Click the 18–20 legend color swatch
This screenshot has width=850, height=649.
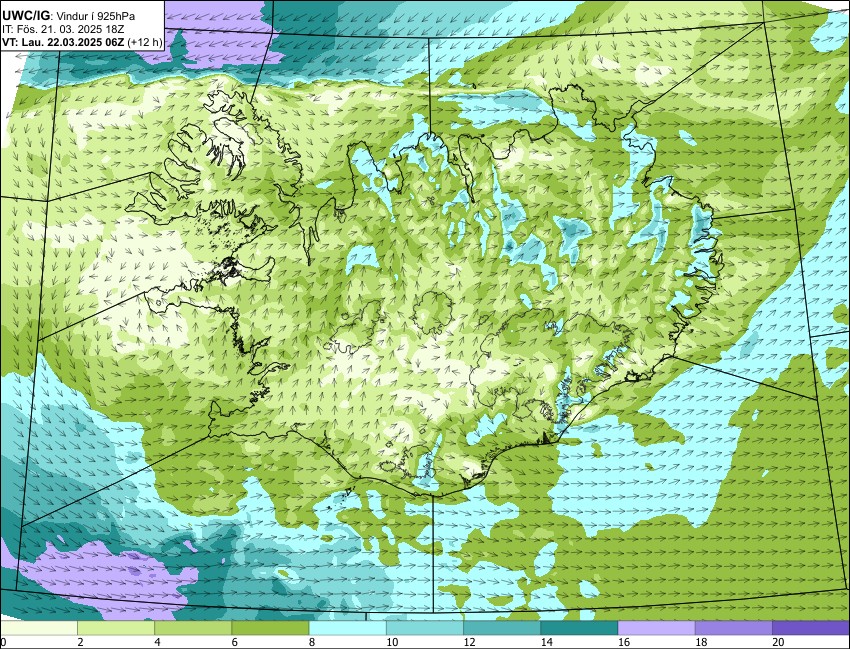pos(733,628)
